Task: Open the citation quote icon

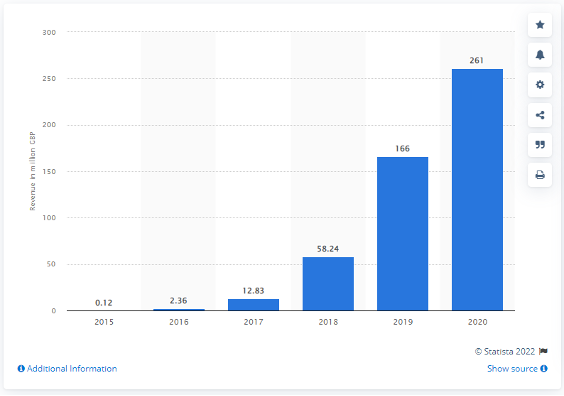Action: pyautogui.click(x=540, y=145)
